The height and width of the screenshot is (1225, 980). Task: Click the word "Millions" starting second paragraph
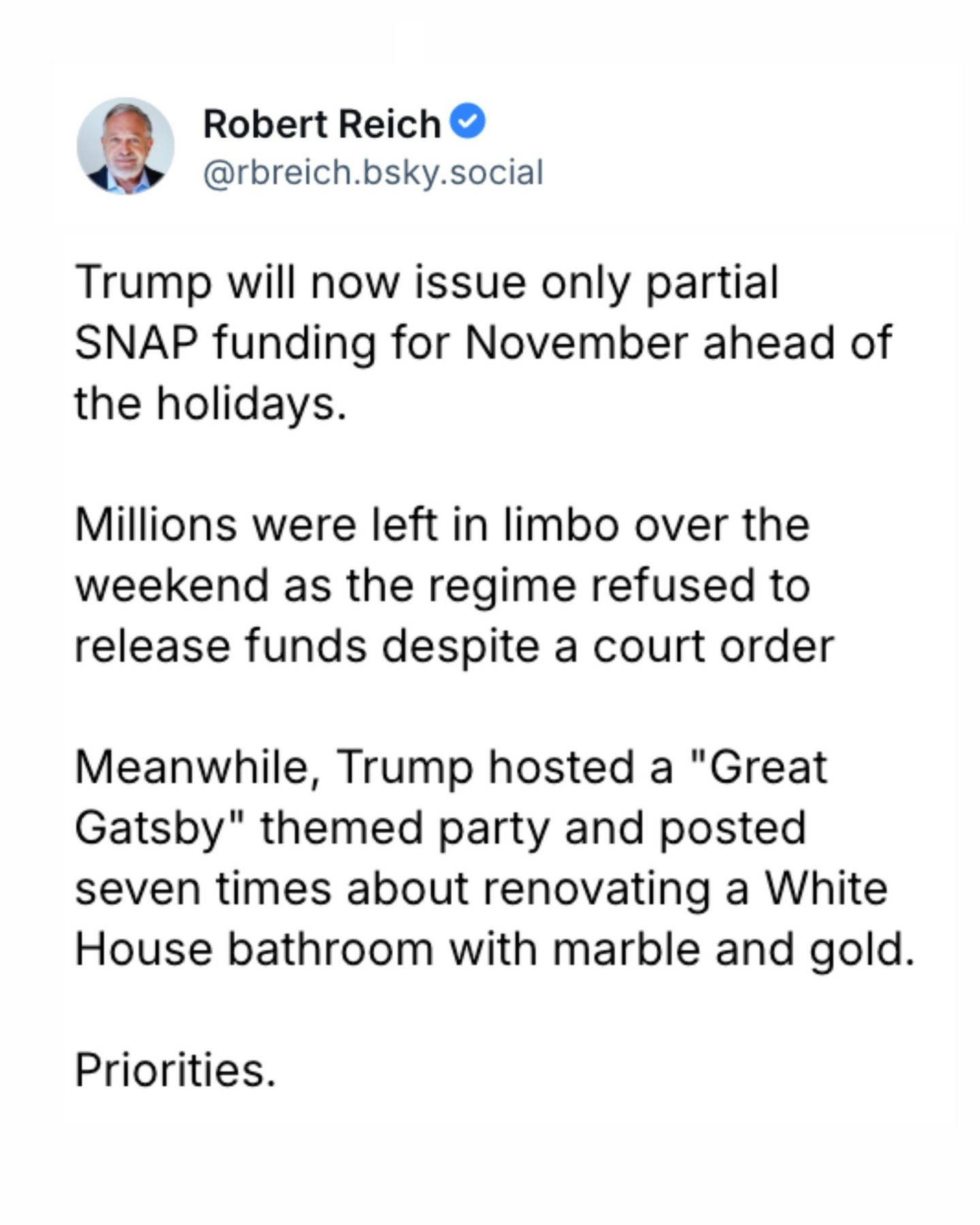point(156,525)
